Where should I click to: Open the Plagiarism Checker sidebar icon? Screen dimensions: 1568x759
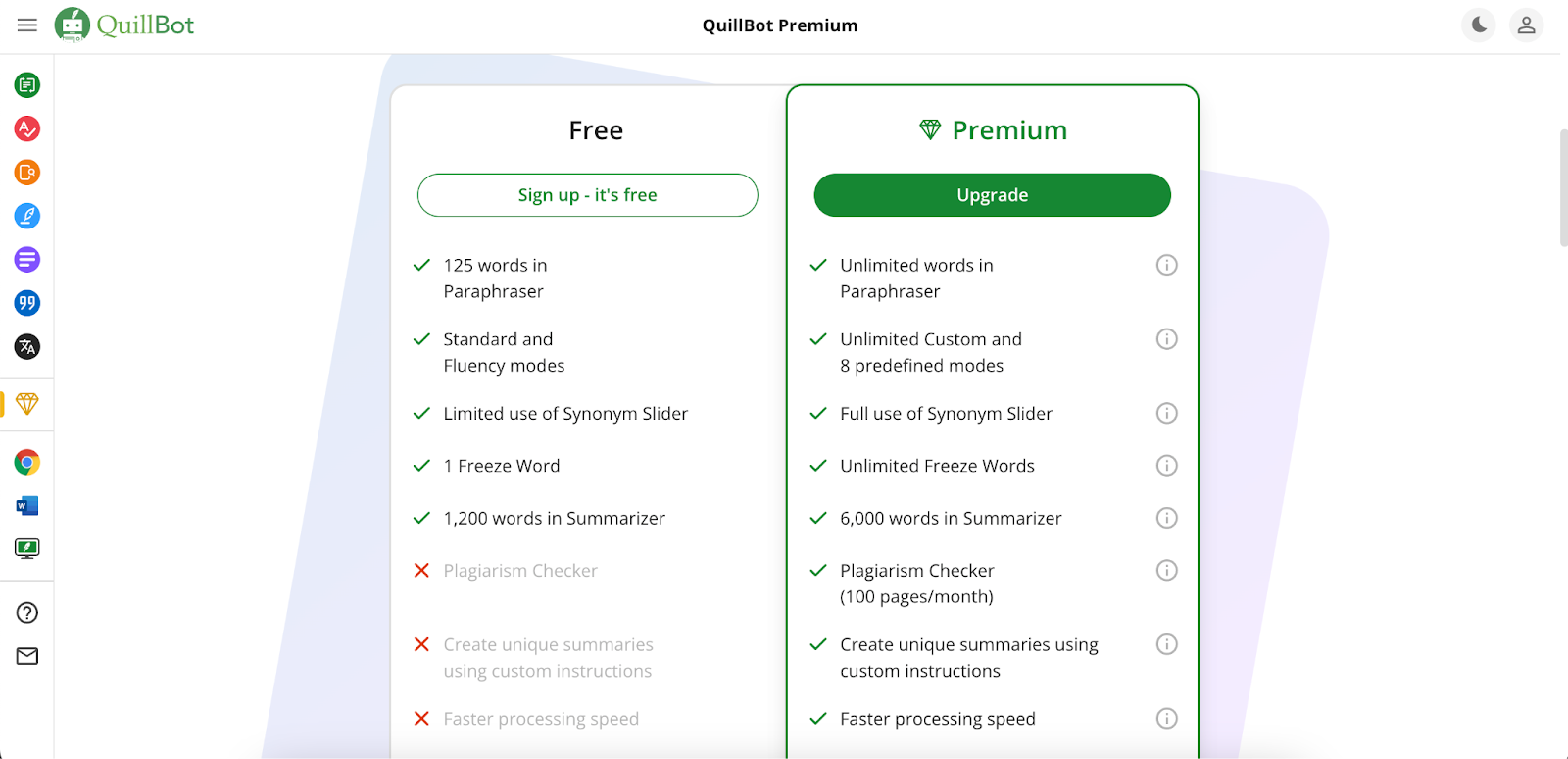click(x=27, y=173)
